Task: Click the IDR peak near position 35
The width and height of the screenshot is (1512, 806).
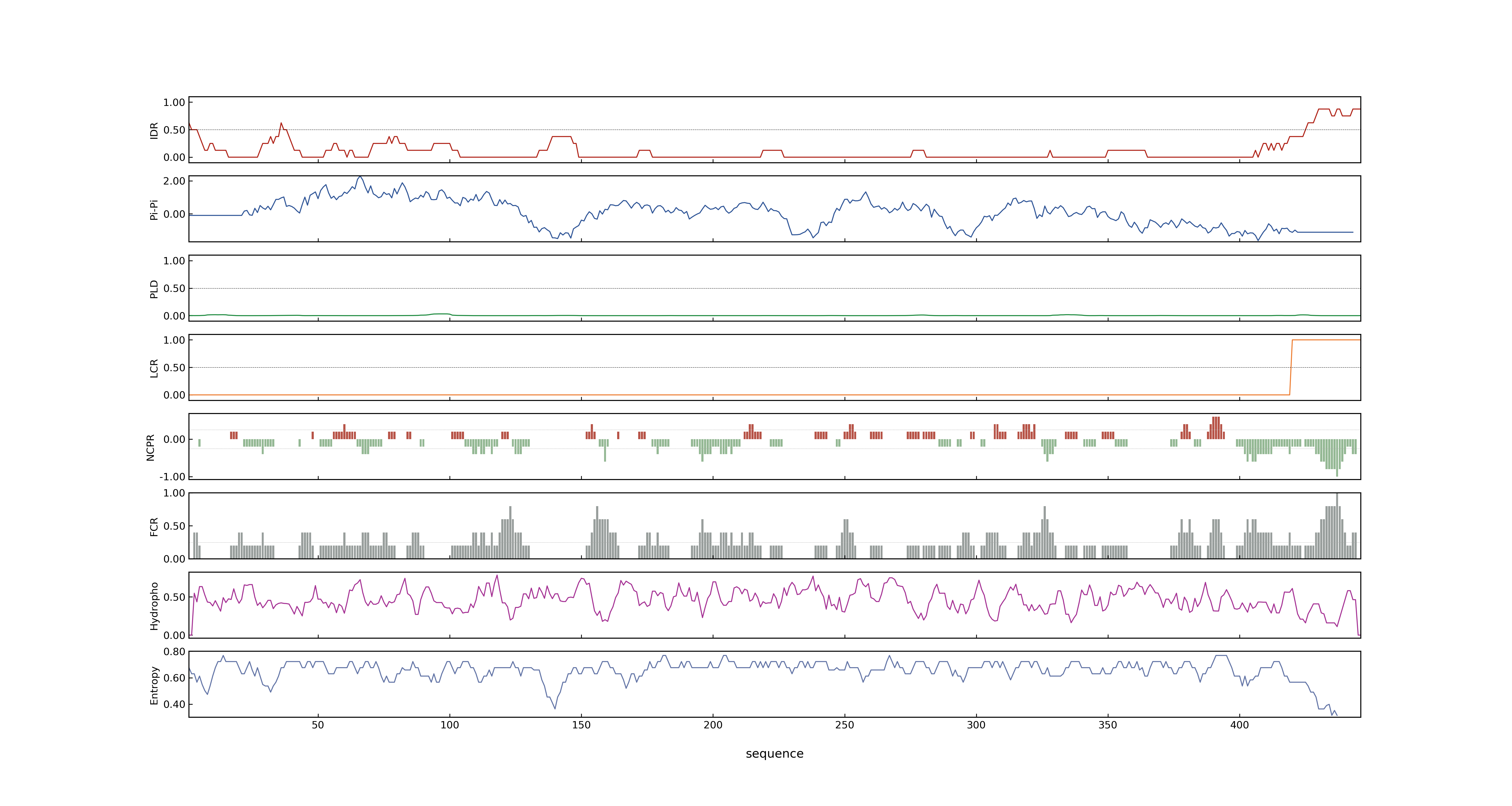Action: click(x=281, y=124)
